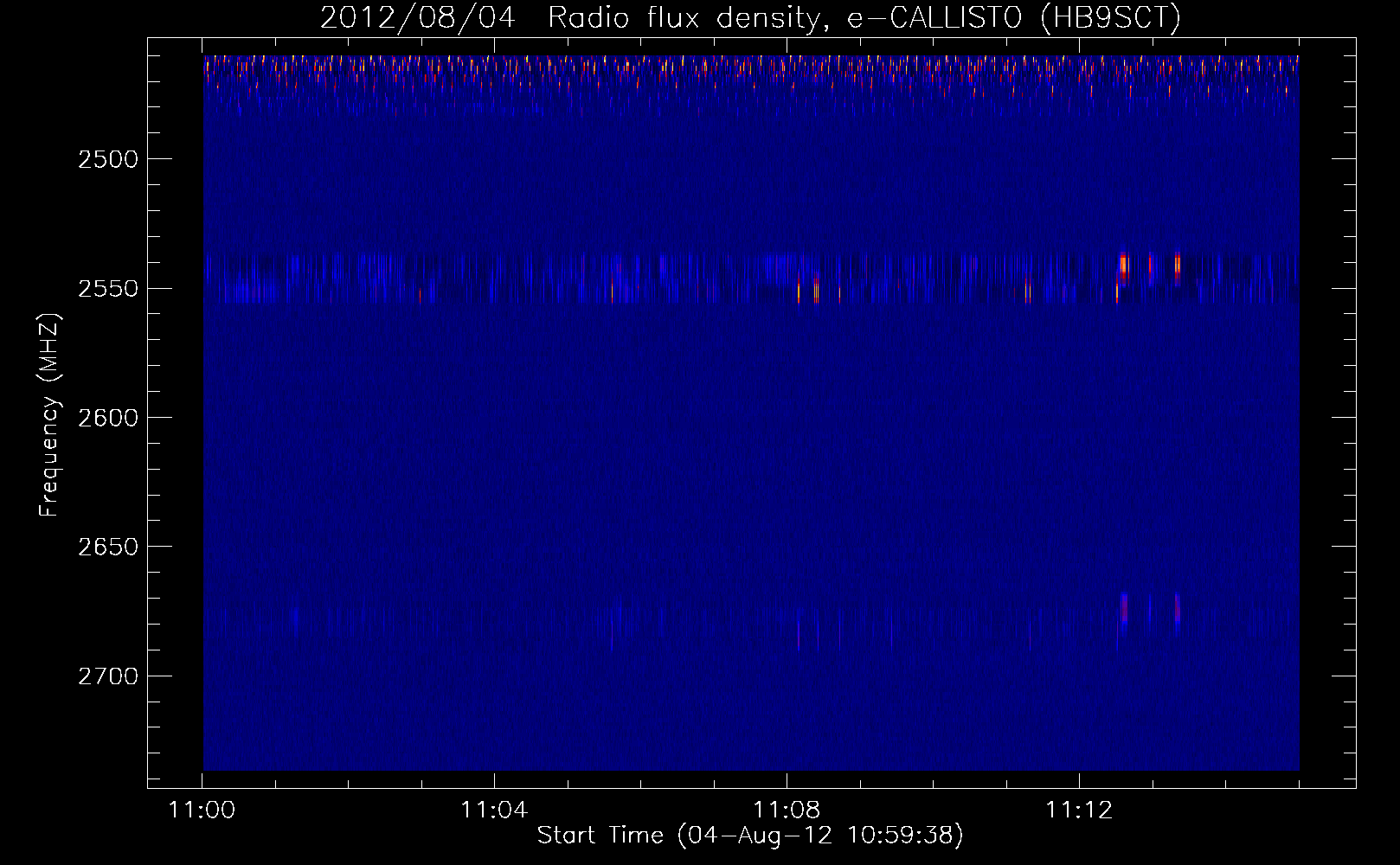This screenshot has height=865, width=1400.
Task: Click the 2500 frequency tick label
Action: 108,159
